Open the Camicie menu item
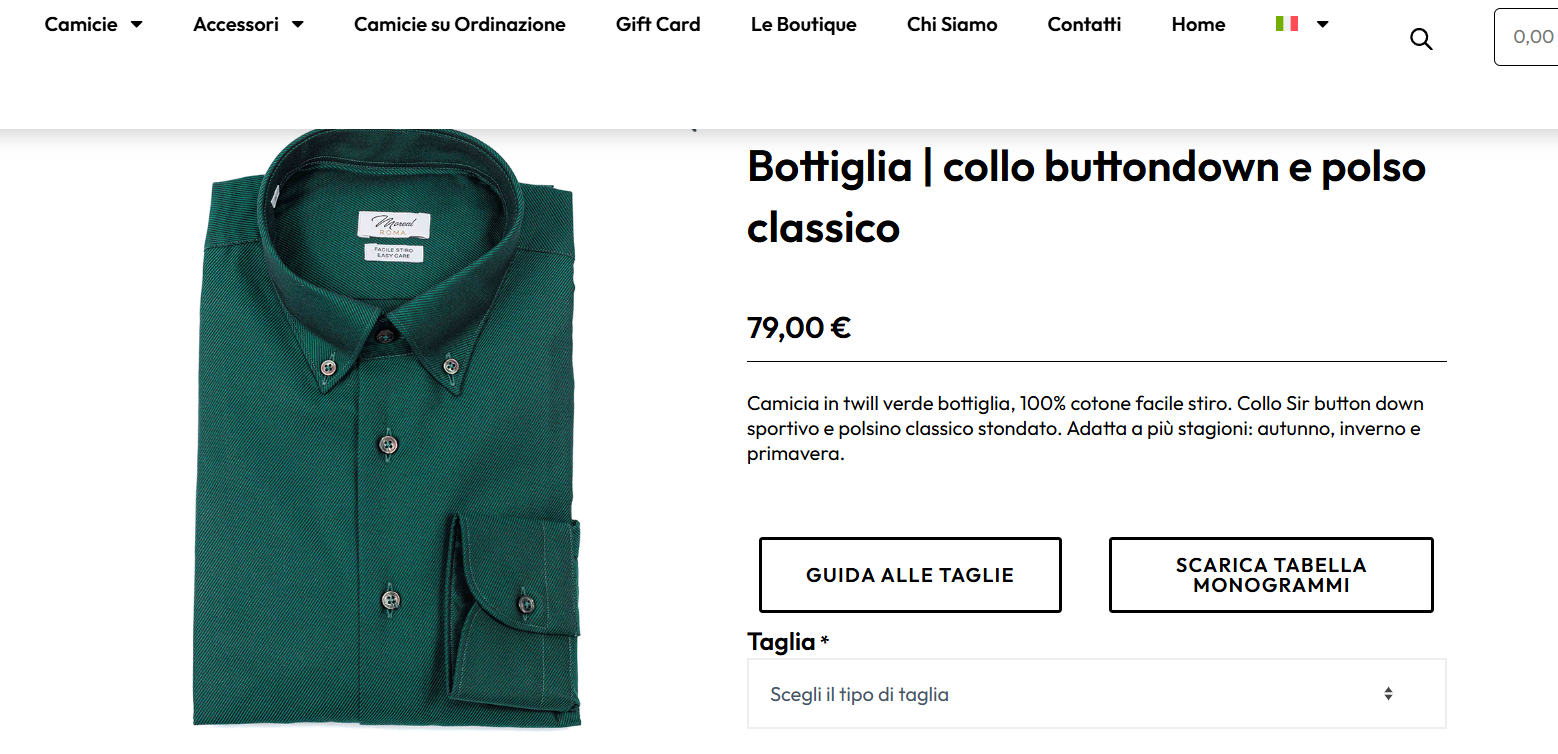The height and width of the screenshot is (754, 1558). tap(81, 25)
